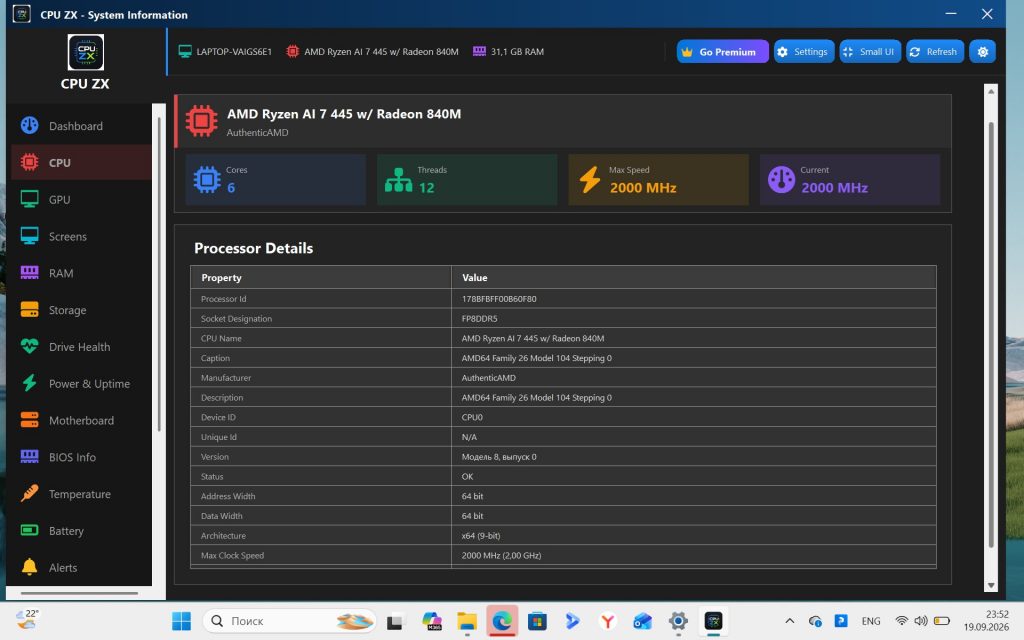Click the Value column header
The image size is (1024, 640).
475,278
